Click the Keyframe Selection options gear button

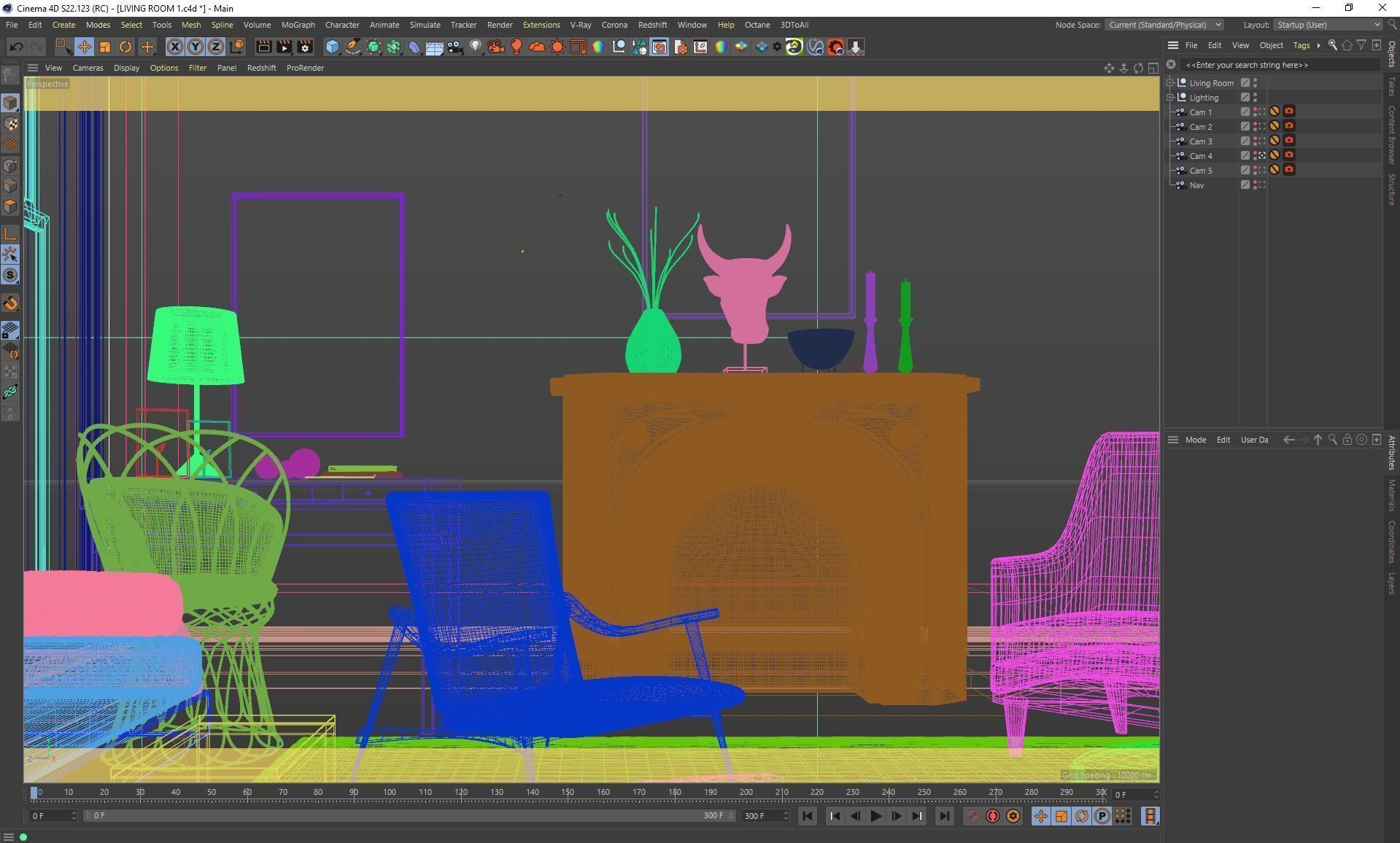tap(1013, 816)
